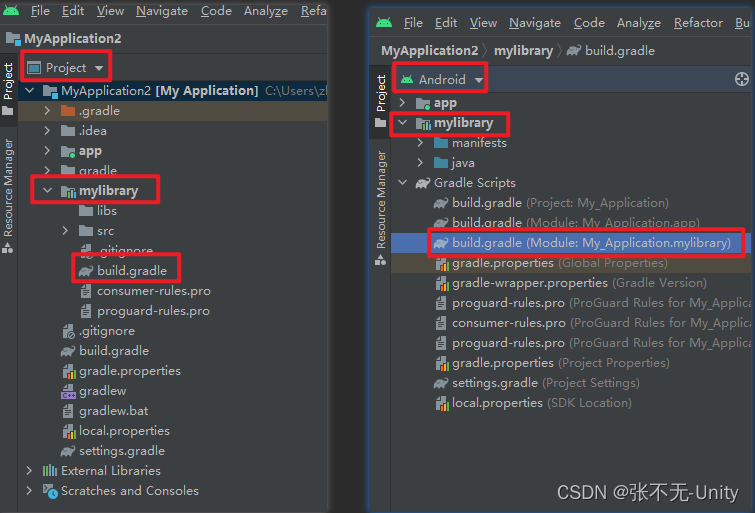Open View menu in left window
Screen dimensions: 755x513
click(x=110, y=11)
